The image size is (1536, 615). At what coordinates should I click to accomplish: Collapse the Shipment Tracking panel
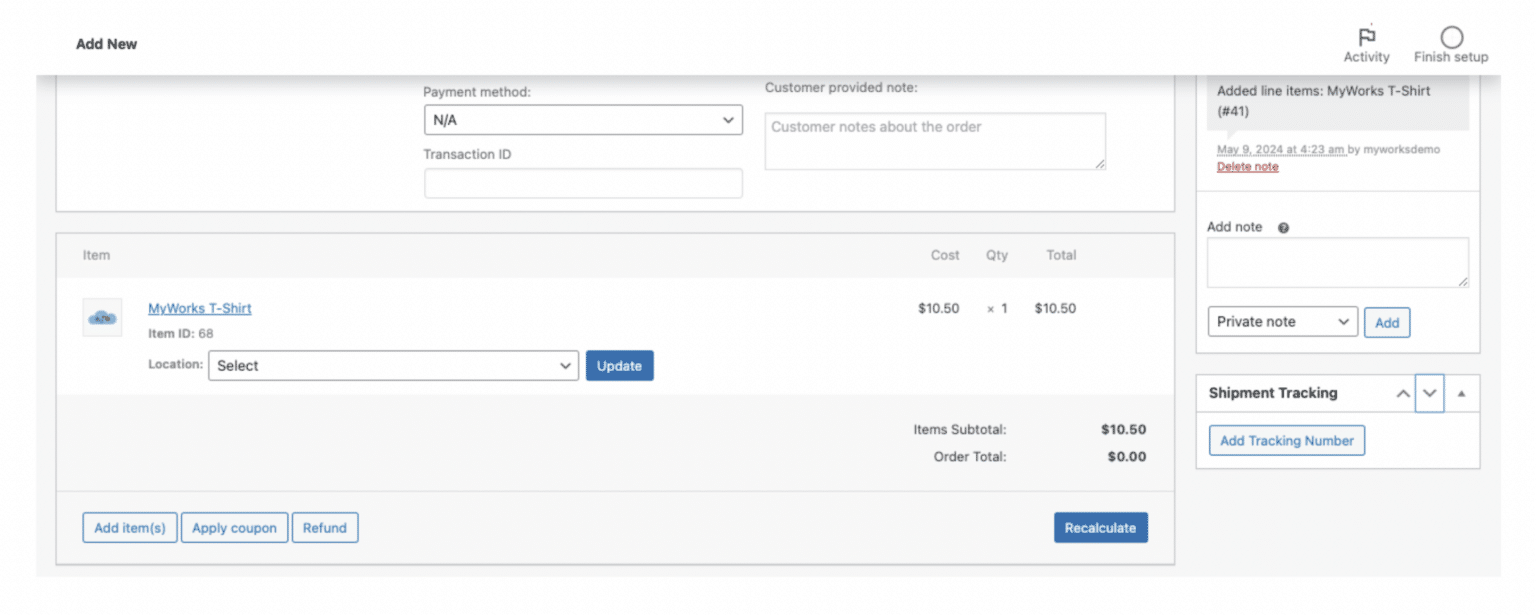[x=1461, y=393]
